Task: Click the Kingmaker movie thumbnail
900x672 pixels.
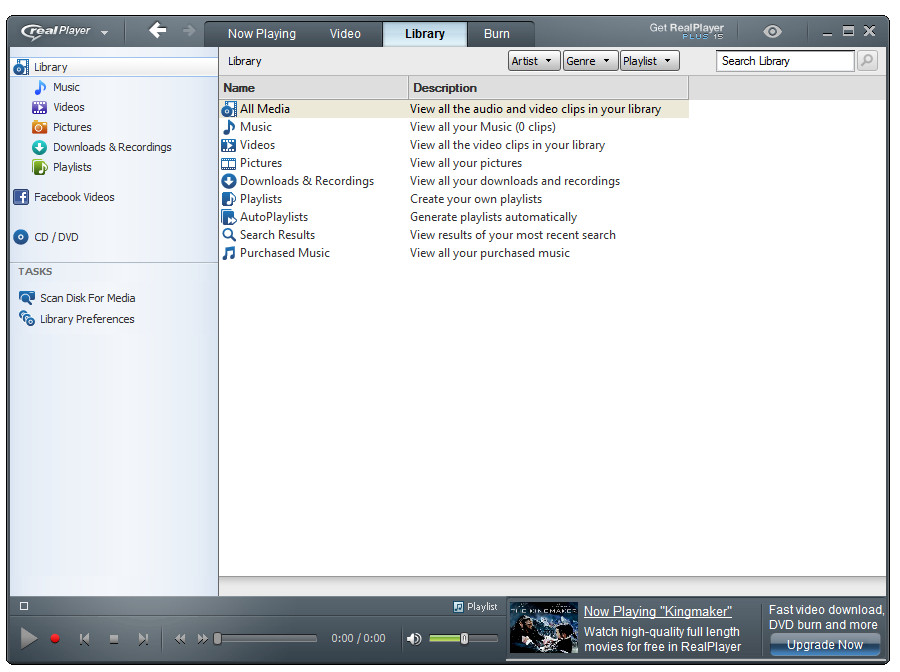Action: click(544, 628)
